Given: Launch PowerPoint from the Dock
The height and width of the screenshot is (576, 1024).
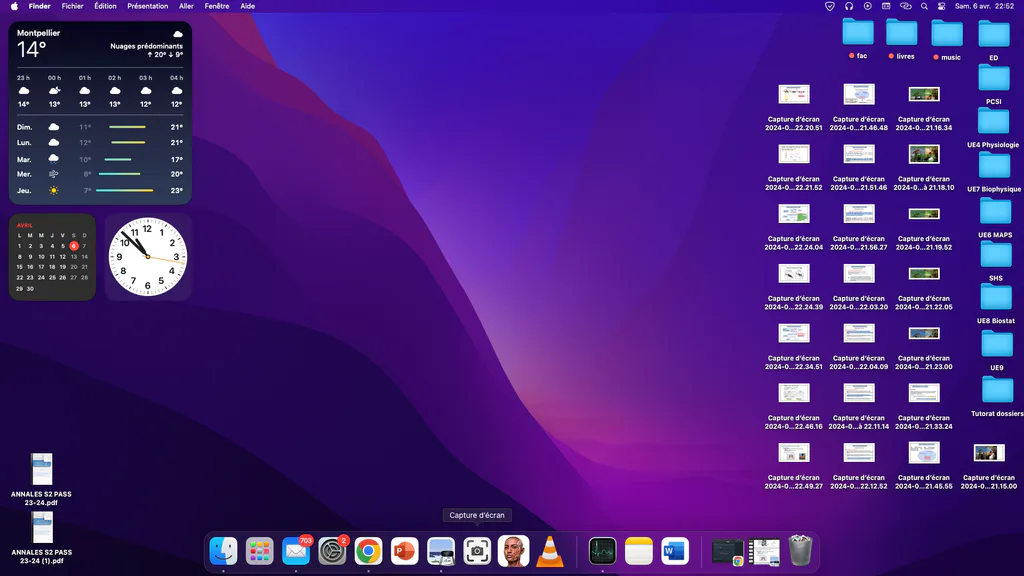Looking at the screenshot, I should 405,551.
